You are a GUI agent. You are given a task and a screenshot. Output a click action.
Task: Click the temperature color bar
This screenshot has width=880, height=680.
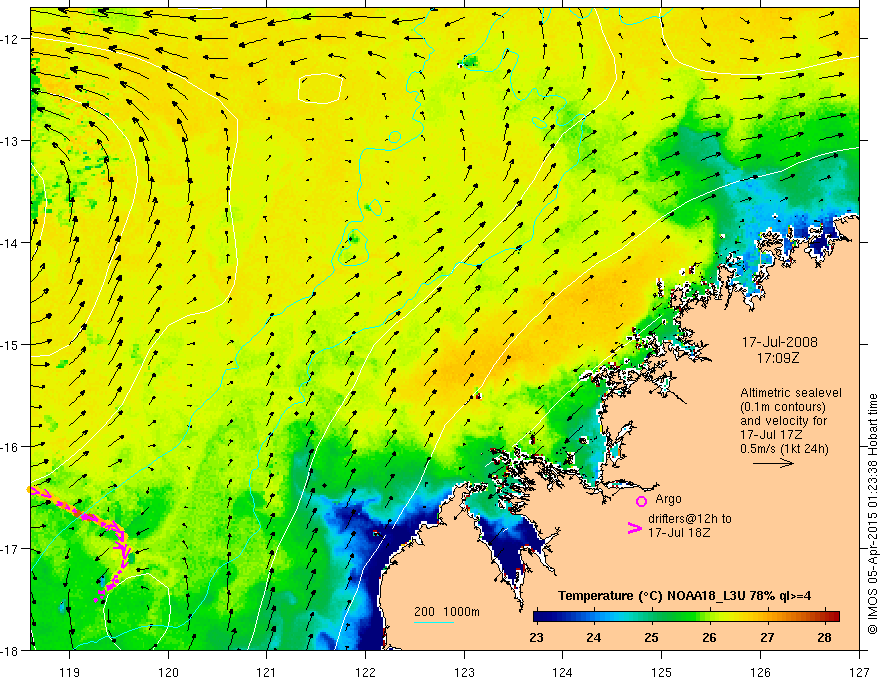(686, 616)
